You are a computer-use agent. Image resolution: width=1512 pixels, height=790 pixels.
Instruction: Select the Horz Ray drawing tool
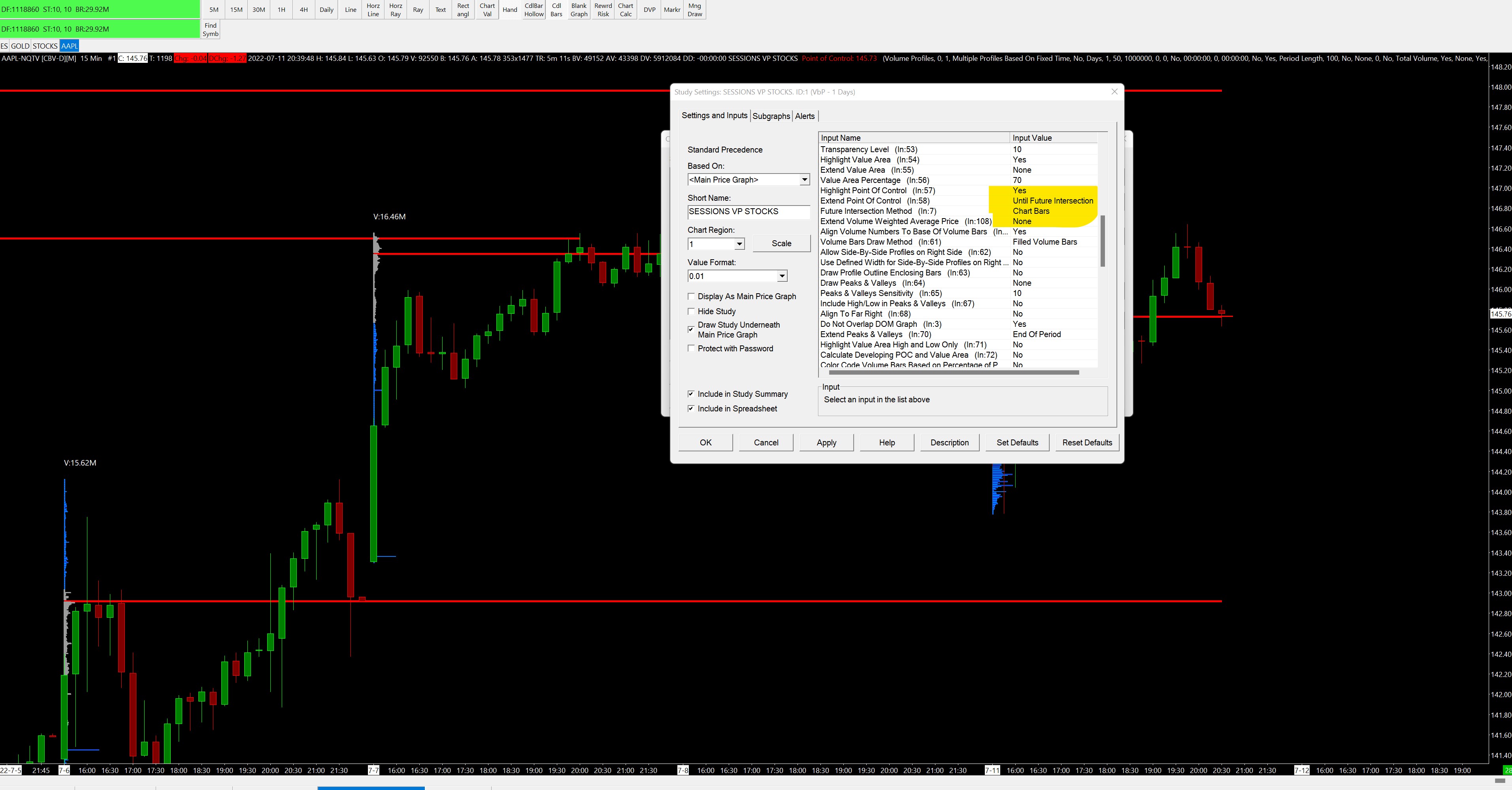395,9
